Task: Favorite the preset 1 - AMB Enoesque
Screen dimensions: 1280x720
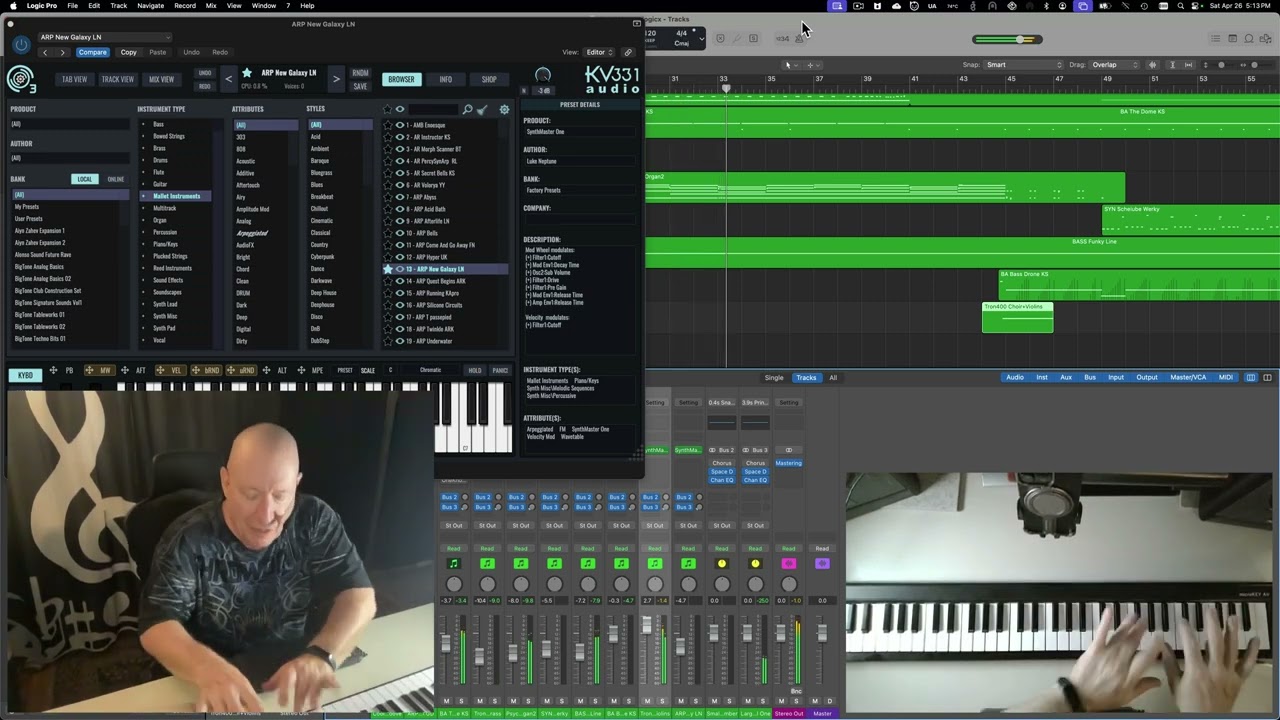Action: tap(388, 125)
